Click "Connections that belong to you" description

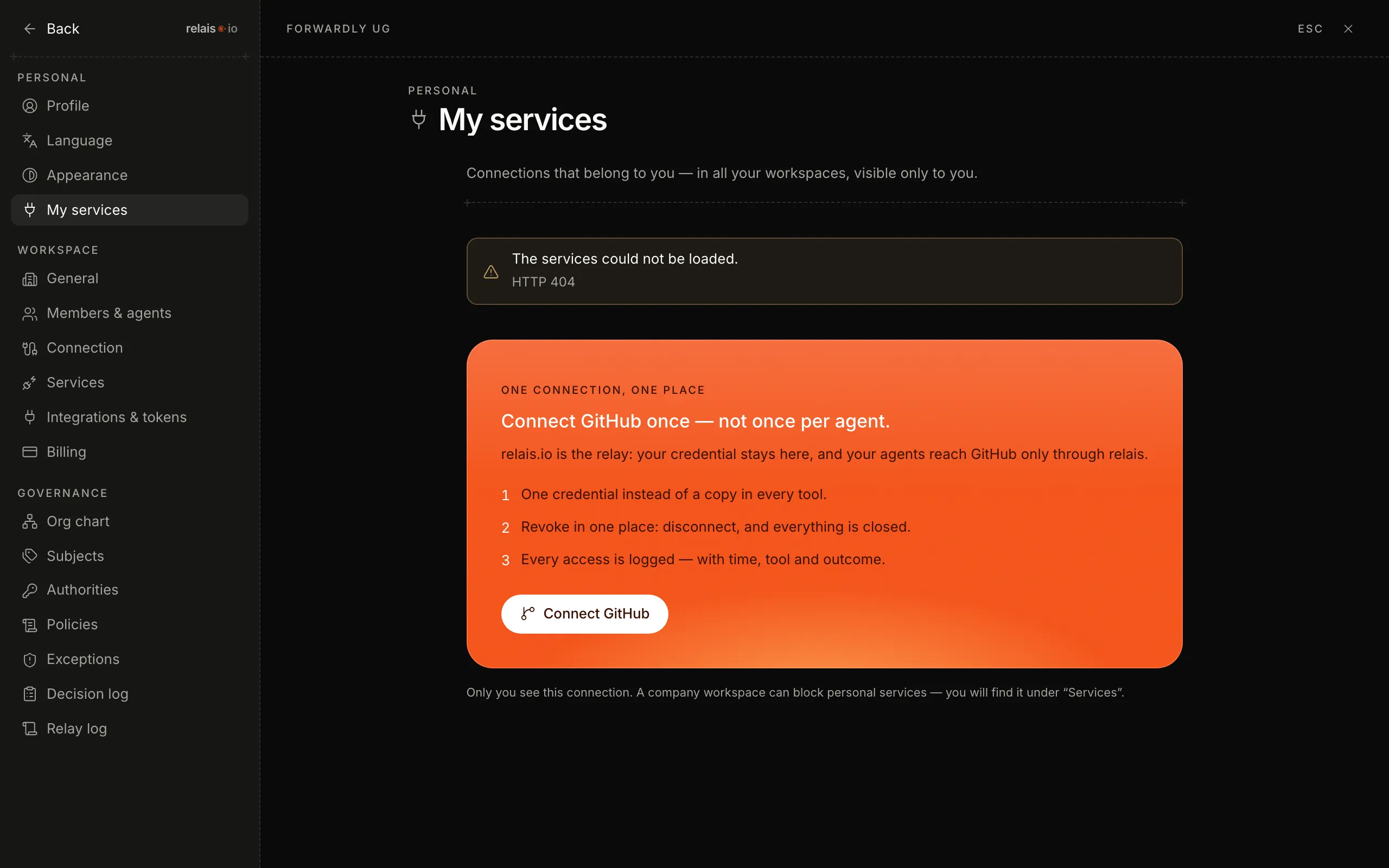[722, 173]
